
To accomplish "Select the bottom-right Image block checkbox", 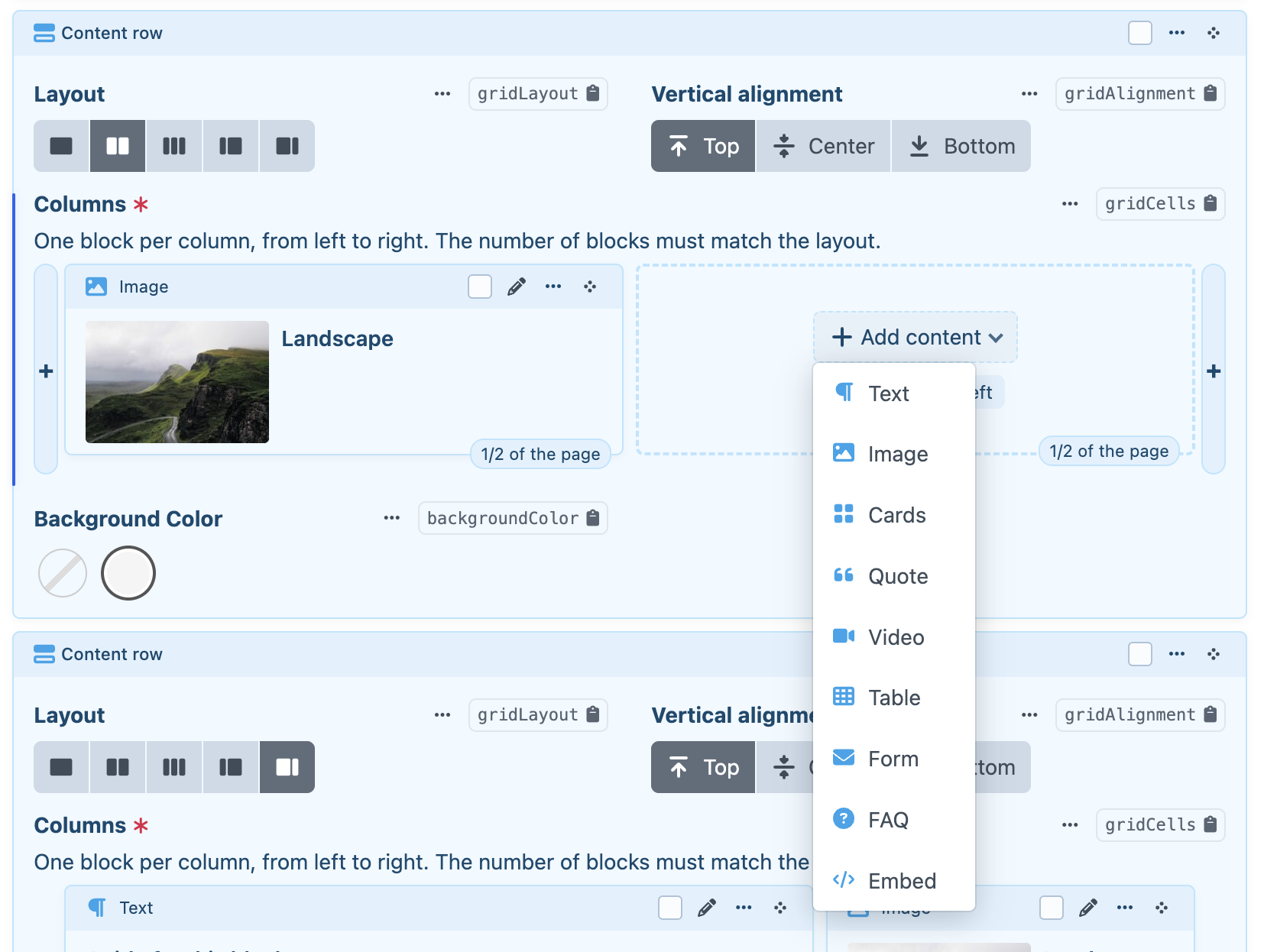I will [x=1052, y=908].
